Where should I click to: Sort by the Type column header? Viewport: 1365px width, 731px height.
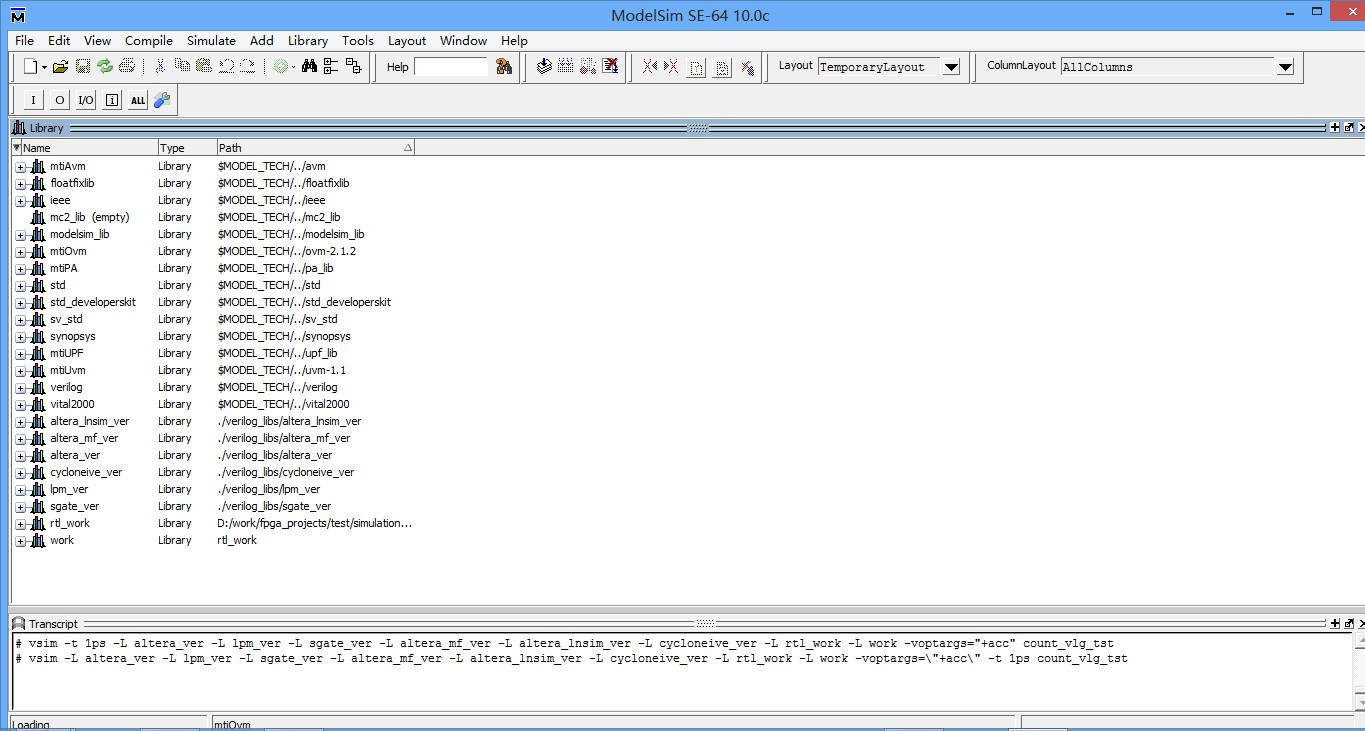tap(187, 147)
